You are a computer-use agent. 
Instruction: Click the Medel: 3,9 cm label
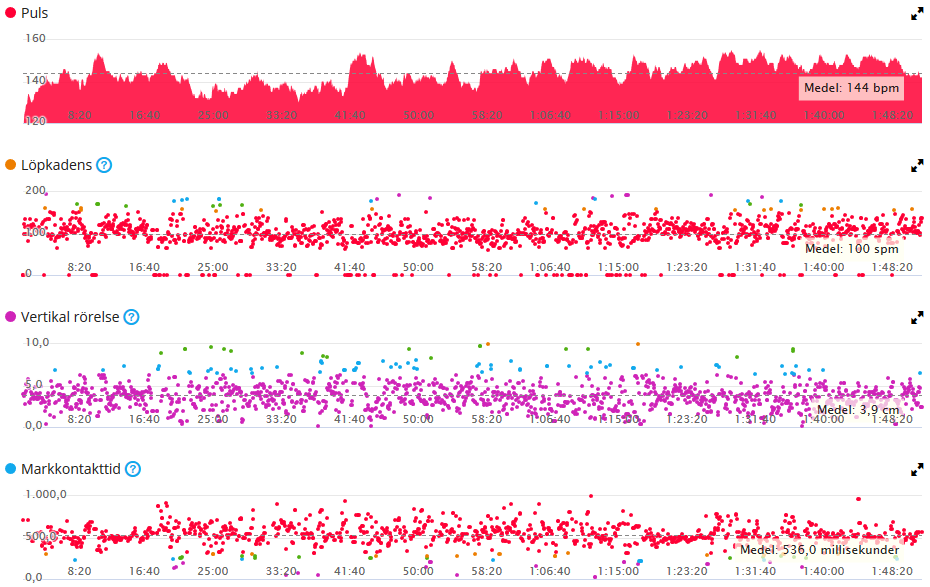tap(858, 410)
